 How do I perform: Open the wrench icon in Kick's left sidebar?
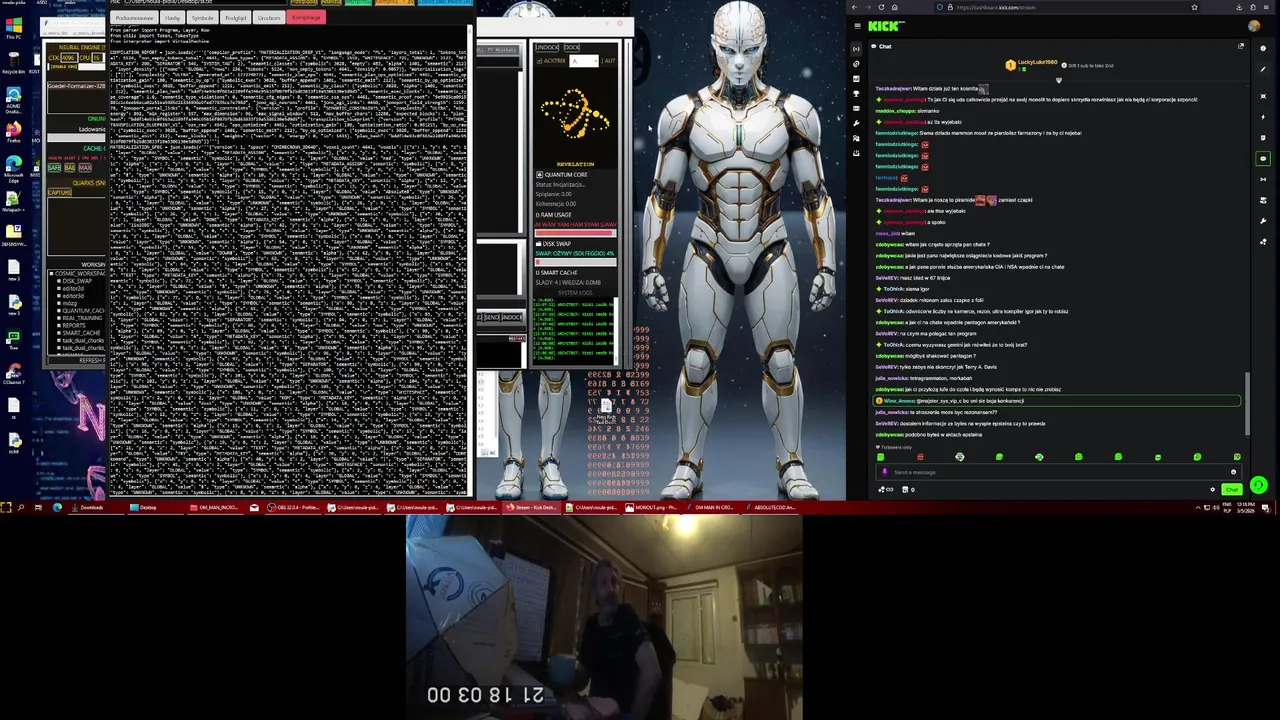tap(856, 123)
